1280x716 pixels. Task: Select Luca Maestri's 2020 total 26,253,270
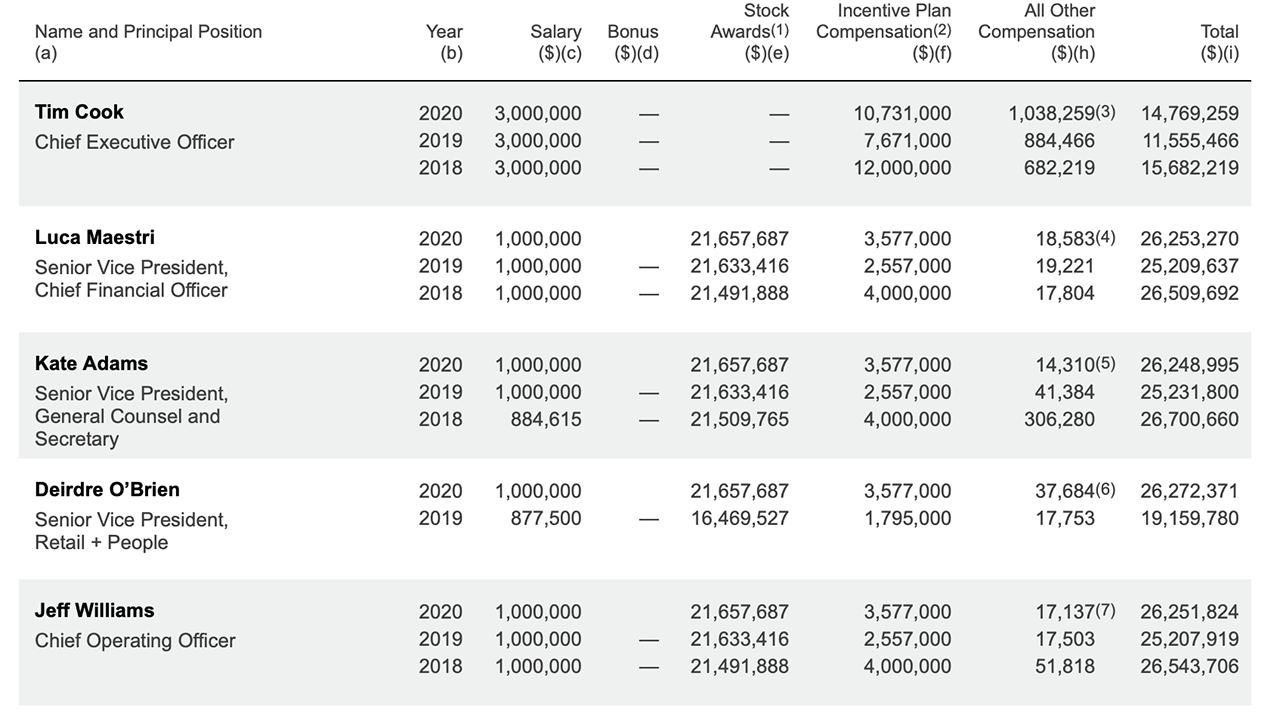tap(1190, 239)
